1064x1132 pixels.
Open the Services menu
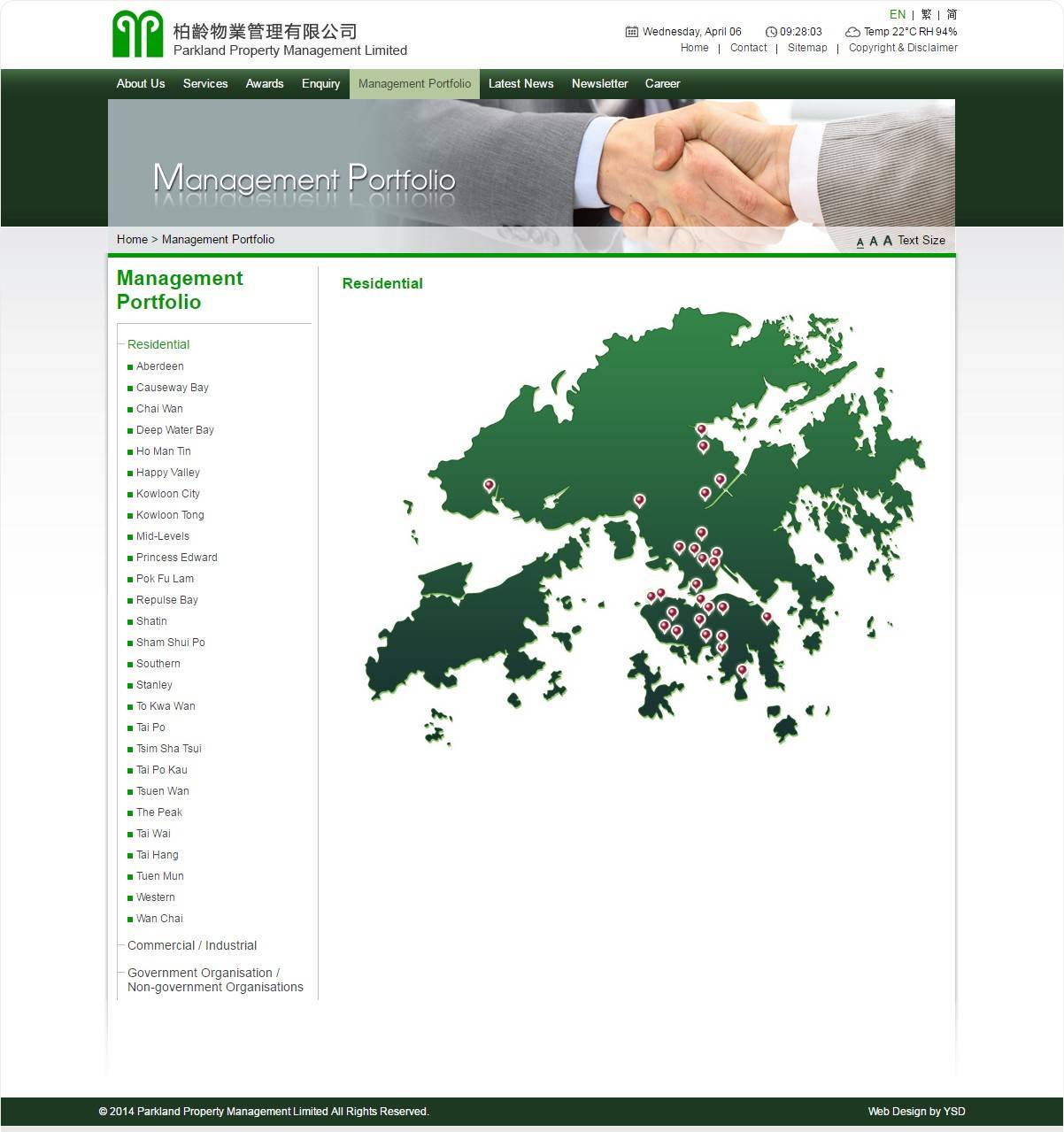[205, 83]
